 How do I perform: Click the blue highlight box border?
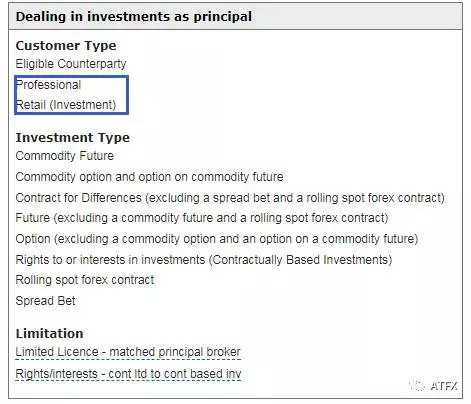pyautogui.click(x=72, y=76)
